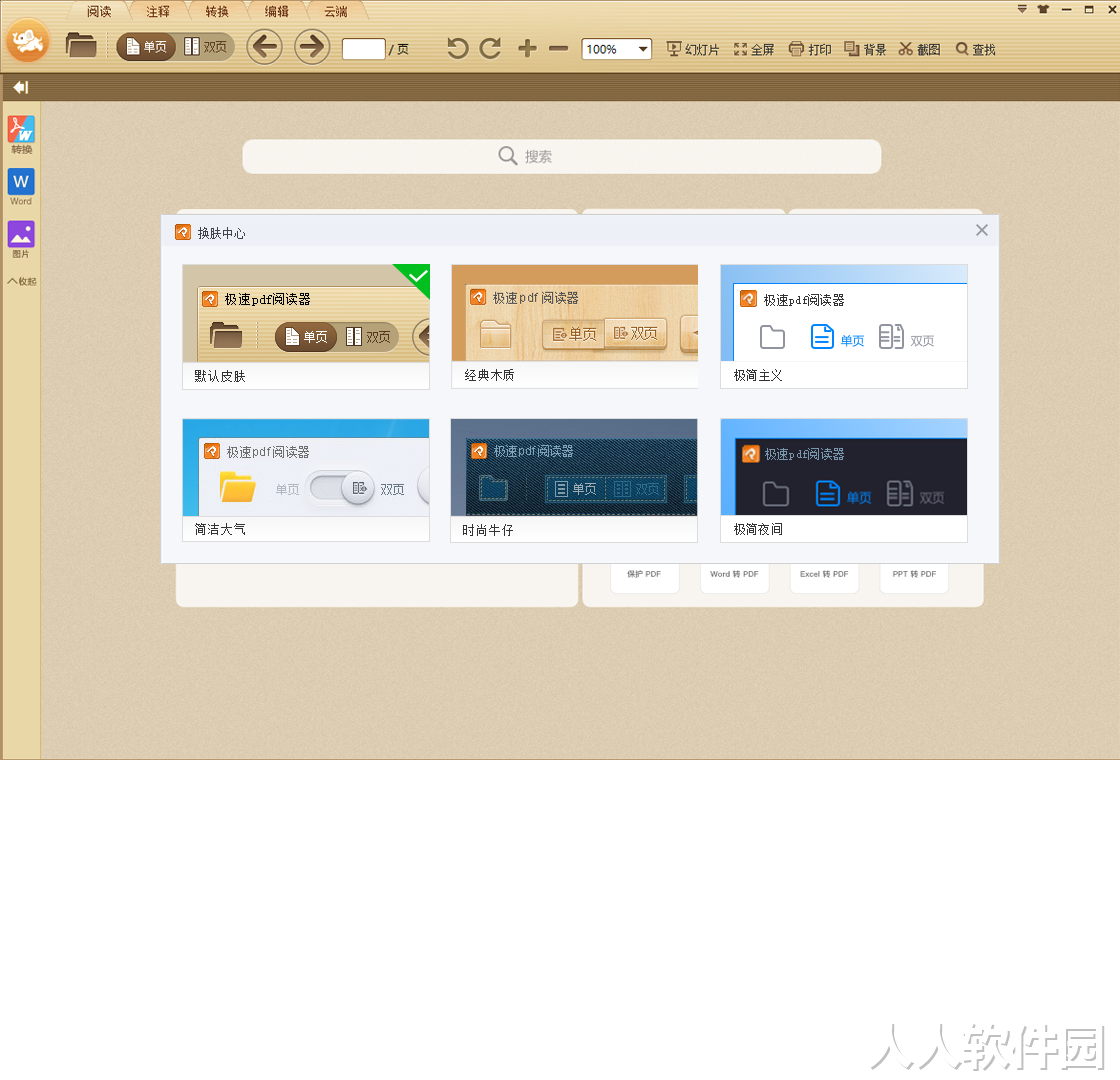Open the skin (shirt) icon in title bar
Screen dimensions: 1120x1080
pyautogui.click(x=1044, y=9)
